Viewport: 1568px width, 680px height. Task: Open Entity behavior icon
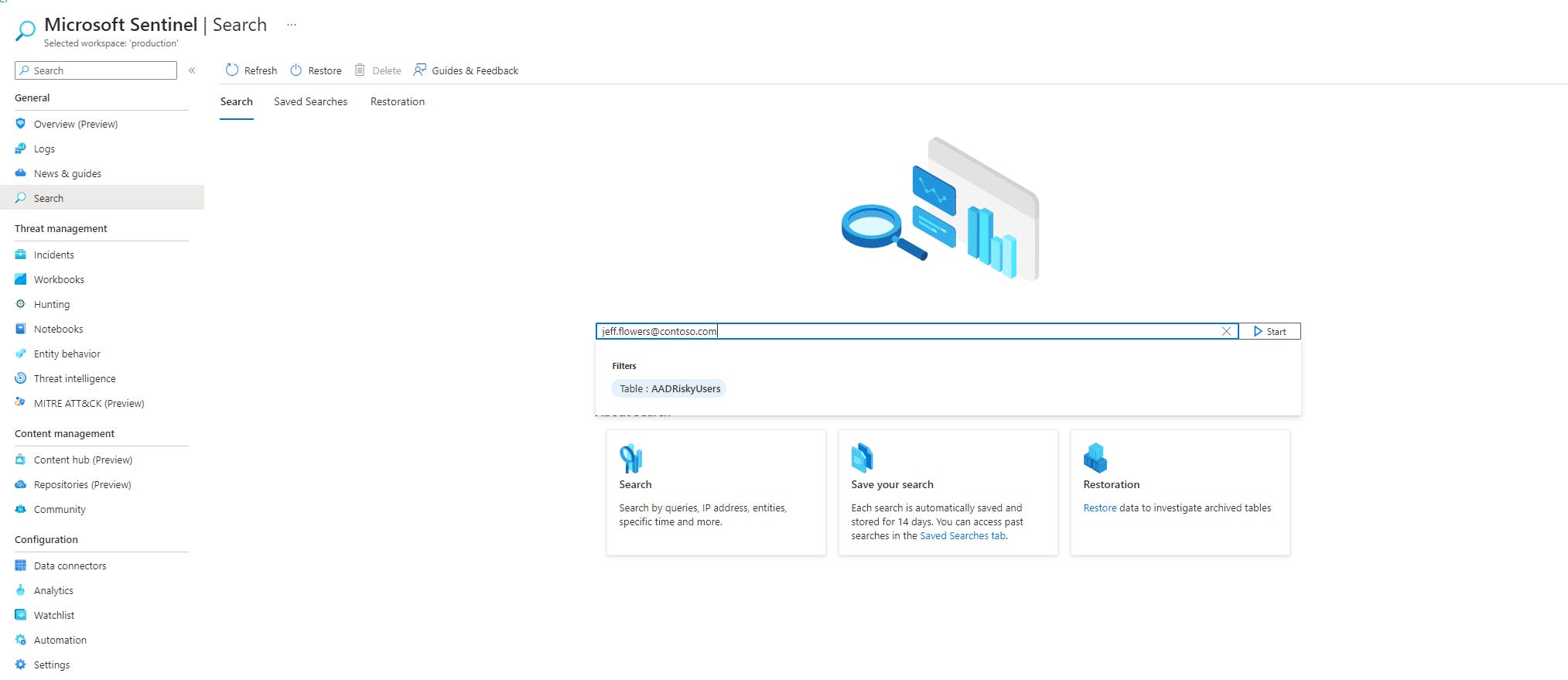21,354
